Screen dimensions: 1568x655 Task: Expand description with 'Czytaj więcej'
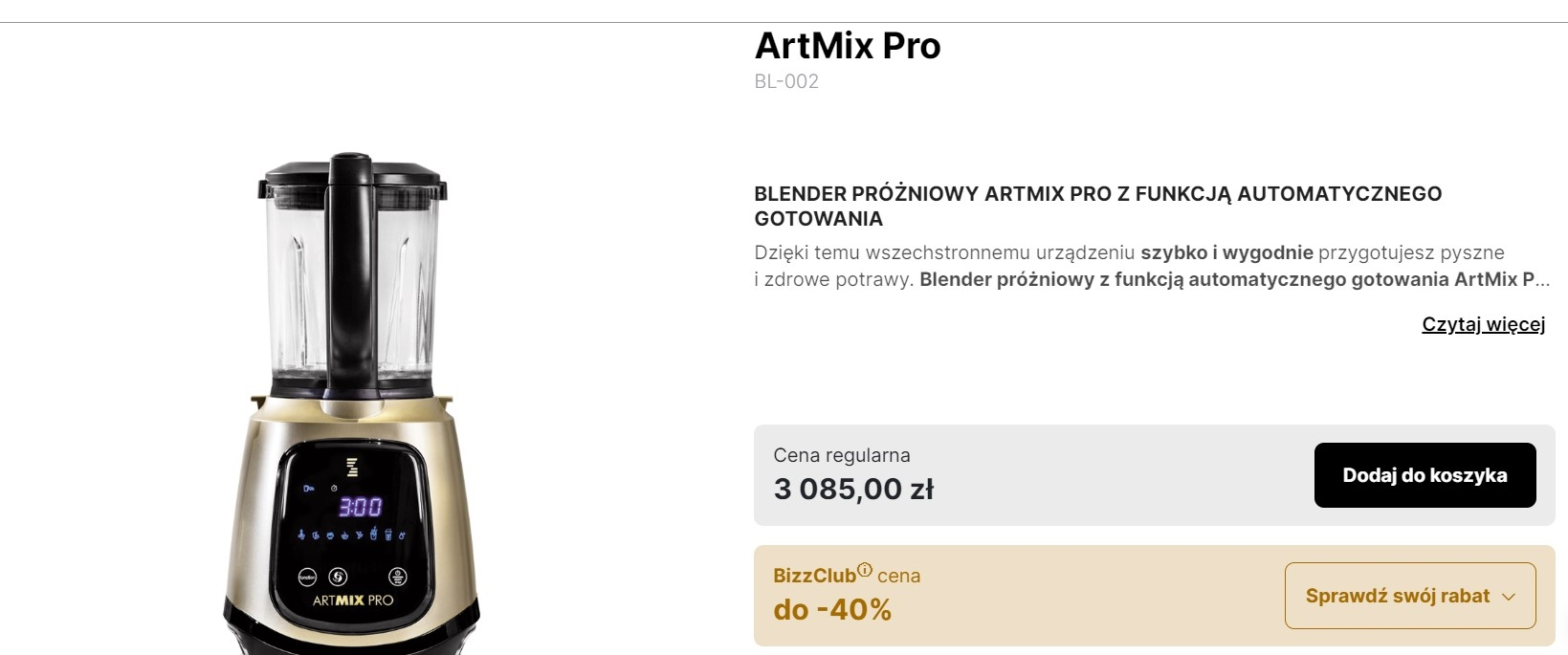1483,324
